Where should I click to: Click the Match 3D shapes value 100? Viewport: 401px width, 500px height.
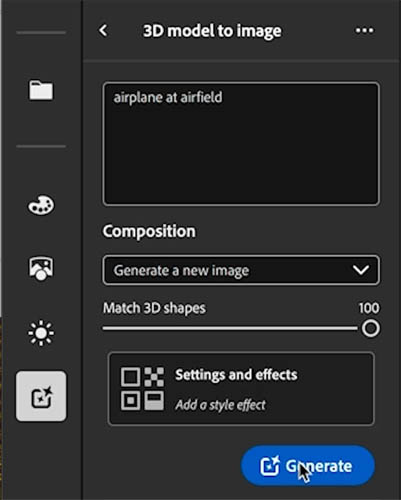[x=369, y=308]
